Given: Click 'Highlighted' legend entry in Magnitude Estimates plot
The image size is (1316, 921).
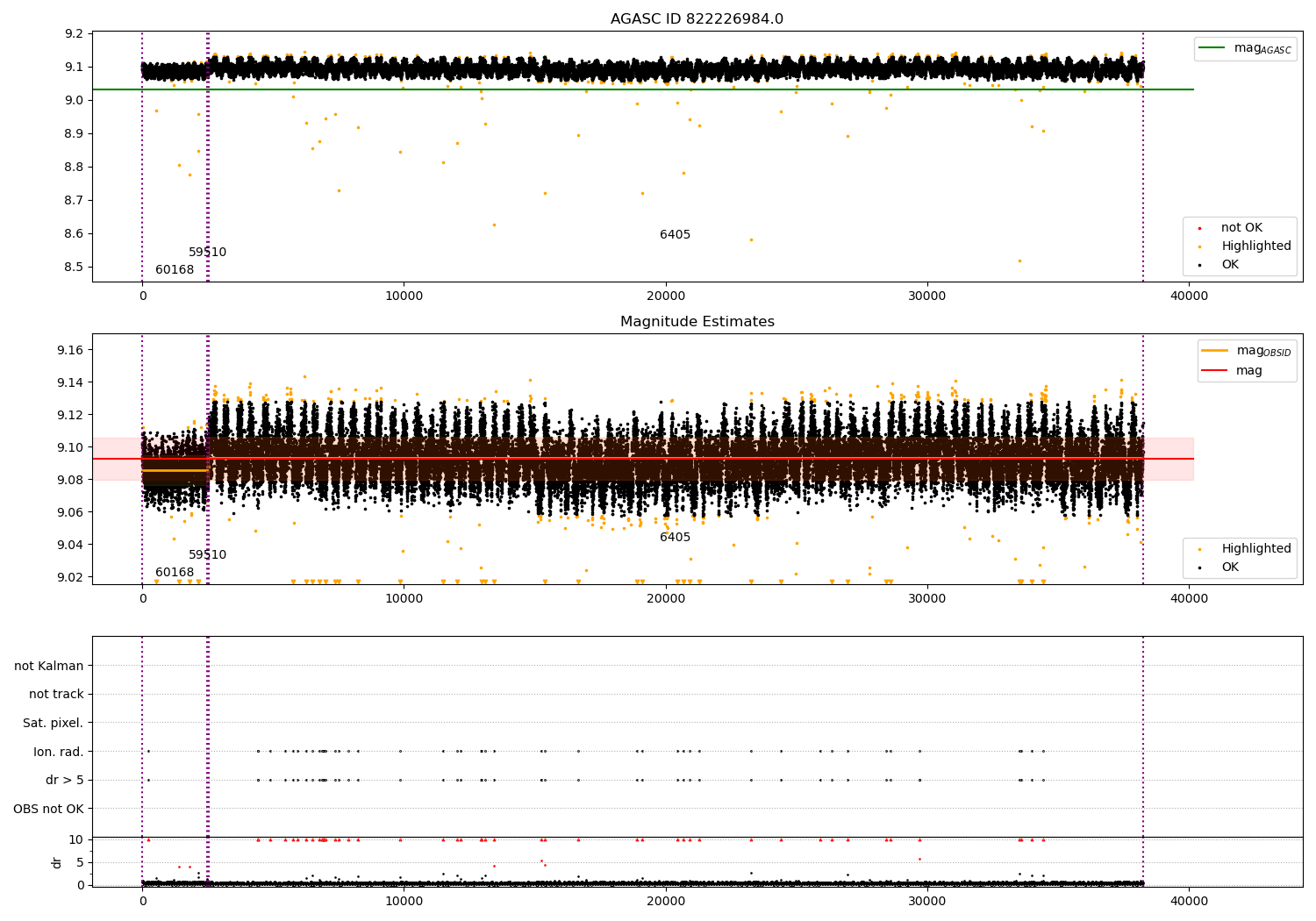Looking at the screenshot, I should point(1245,549).
